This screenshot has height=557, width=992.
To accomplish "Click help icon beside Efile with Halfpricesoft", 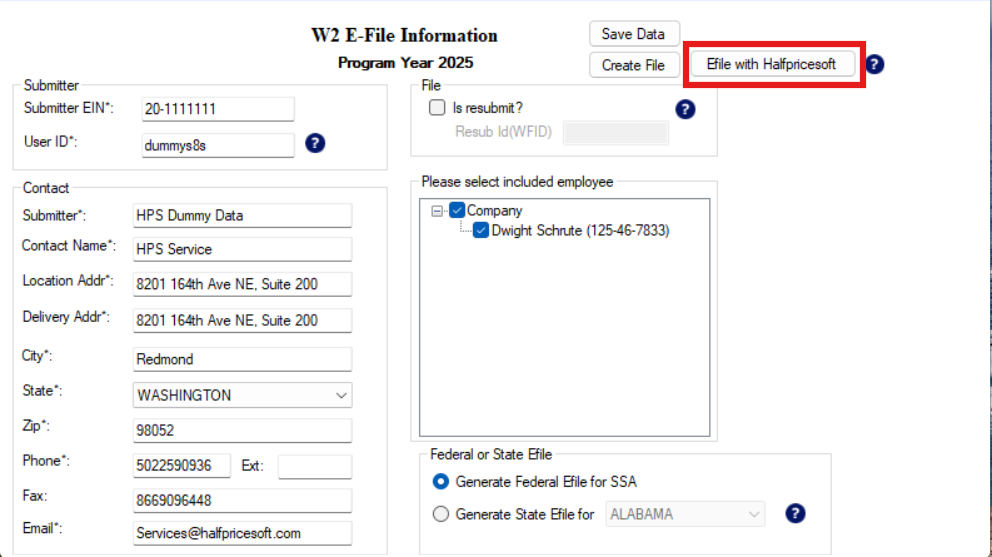I will (875, 65).
